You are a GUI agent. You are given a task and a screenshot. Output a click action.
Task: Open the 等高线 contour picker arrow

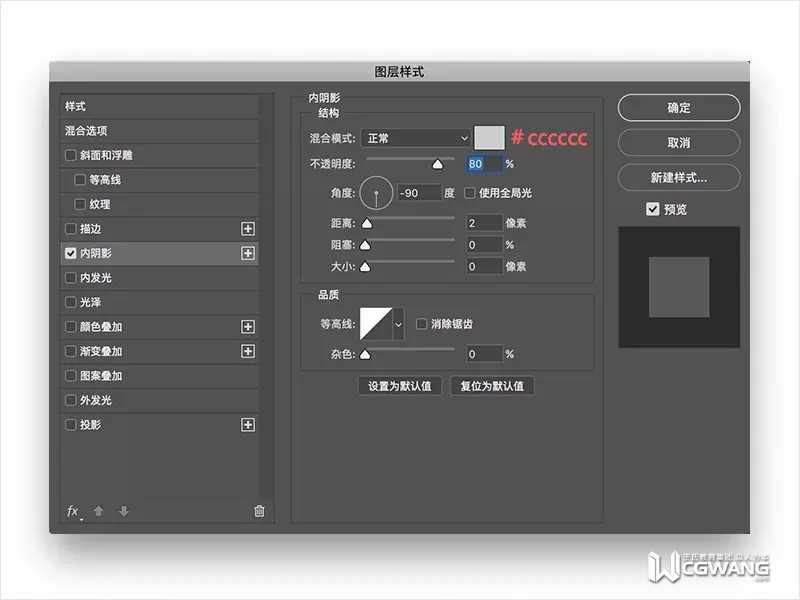[398, 324]
